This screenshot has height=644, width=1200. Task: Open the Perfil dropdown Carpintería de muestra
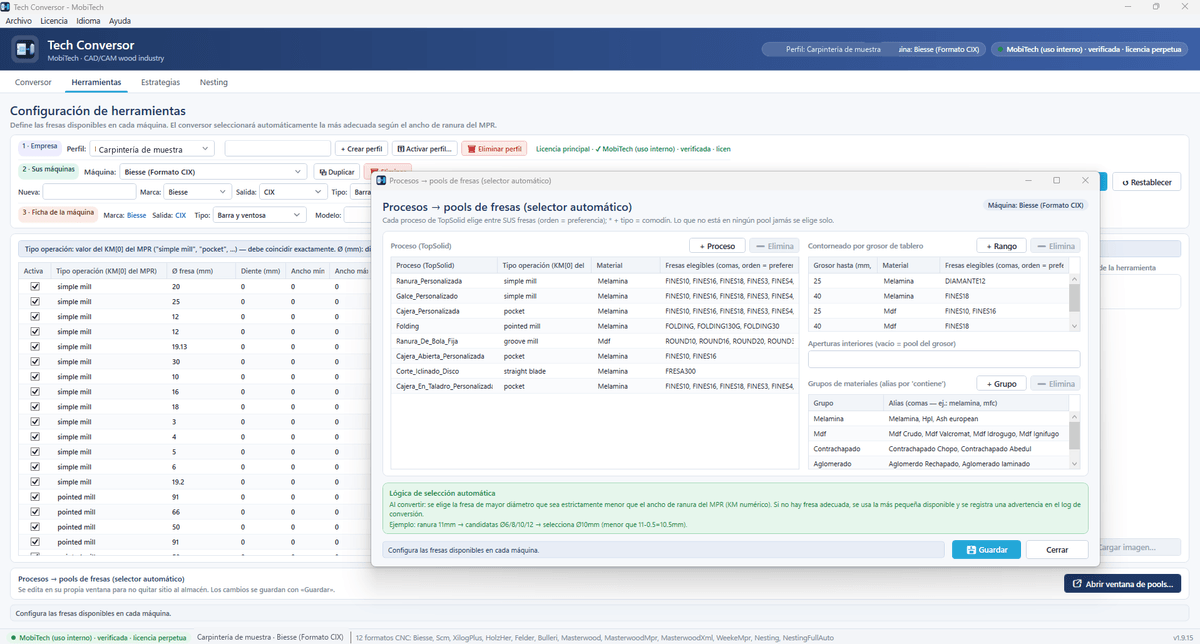(x=152, y=149)
